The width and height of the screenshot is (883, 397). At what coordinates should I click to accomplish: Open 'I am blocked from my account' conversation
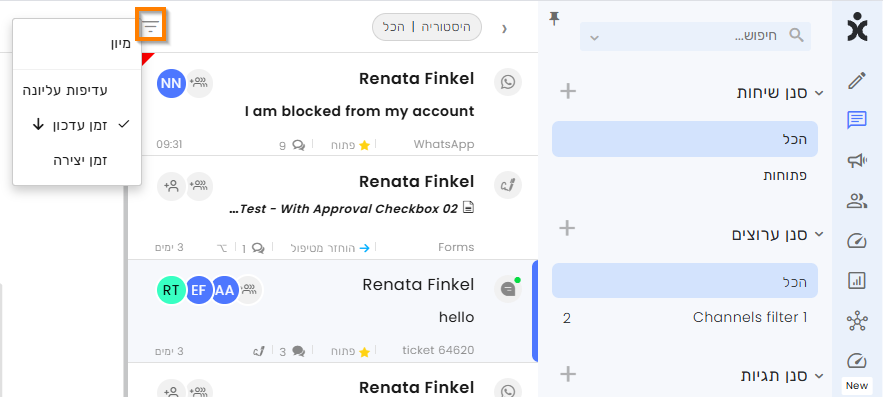tap(333, 104)
